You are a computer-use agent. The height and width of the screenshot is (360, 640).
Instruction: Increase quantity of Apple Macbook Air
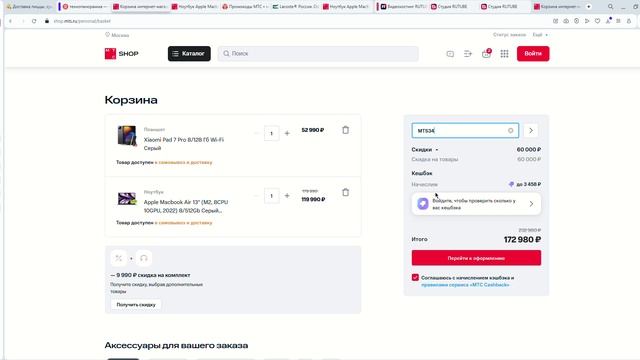[287, 196]
